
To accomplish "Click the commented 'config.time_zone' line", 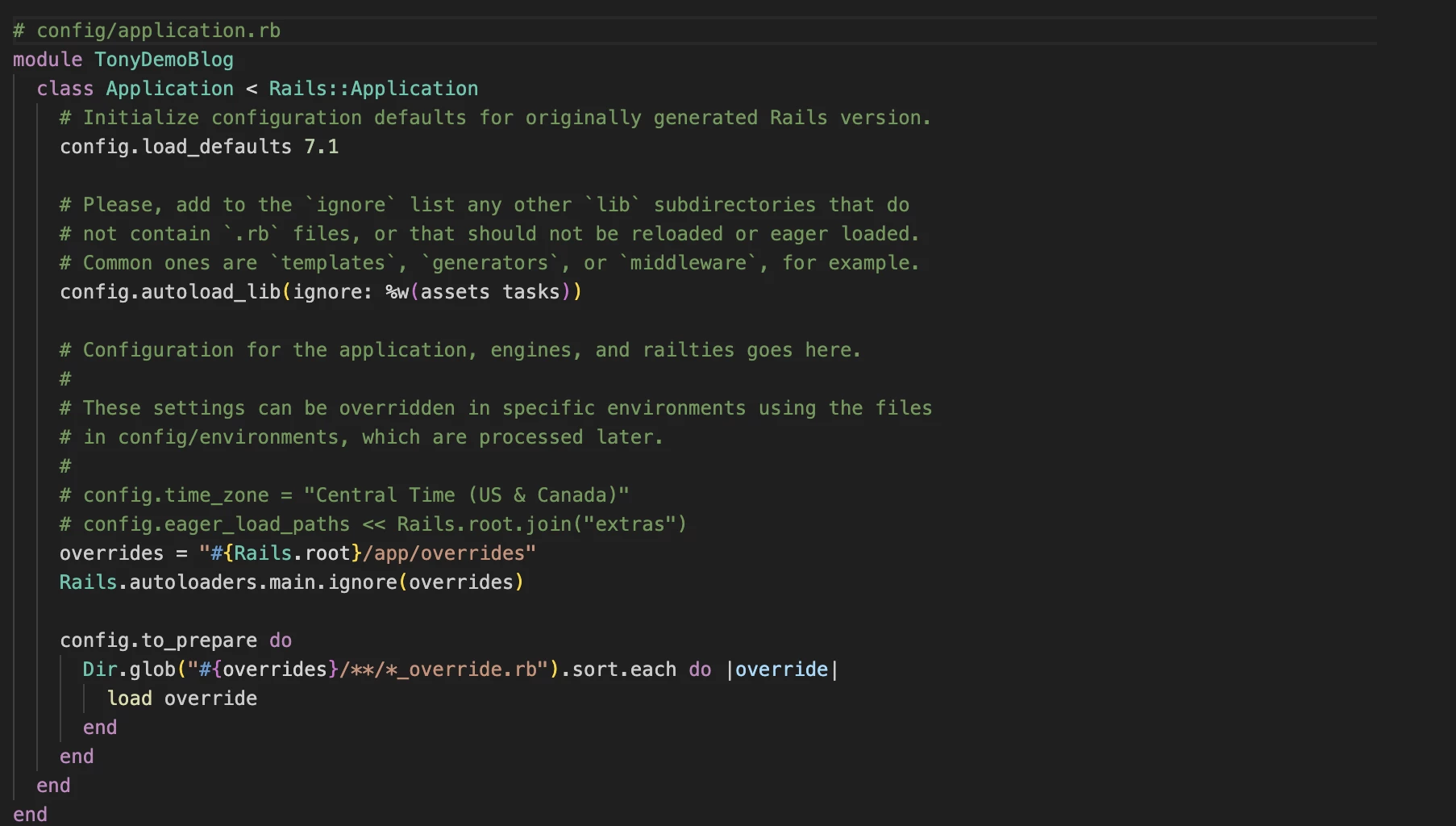I will click(344, 495).
